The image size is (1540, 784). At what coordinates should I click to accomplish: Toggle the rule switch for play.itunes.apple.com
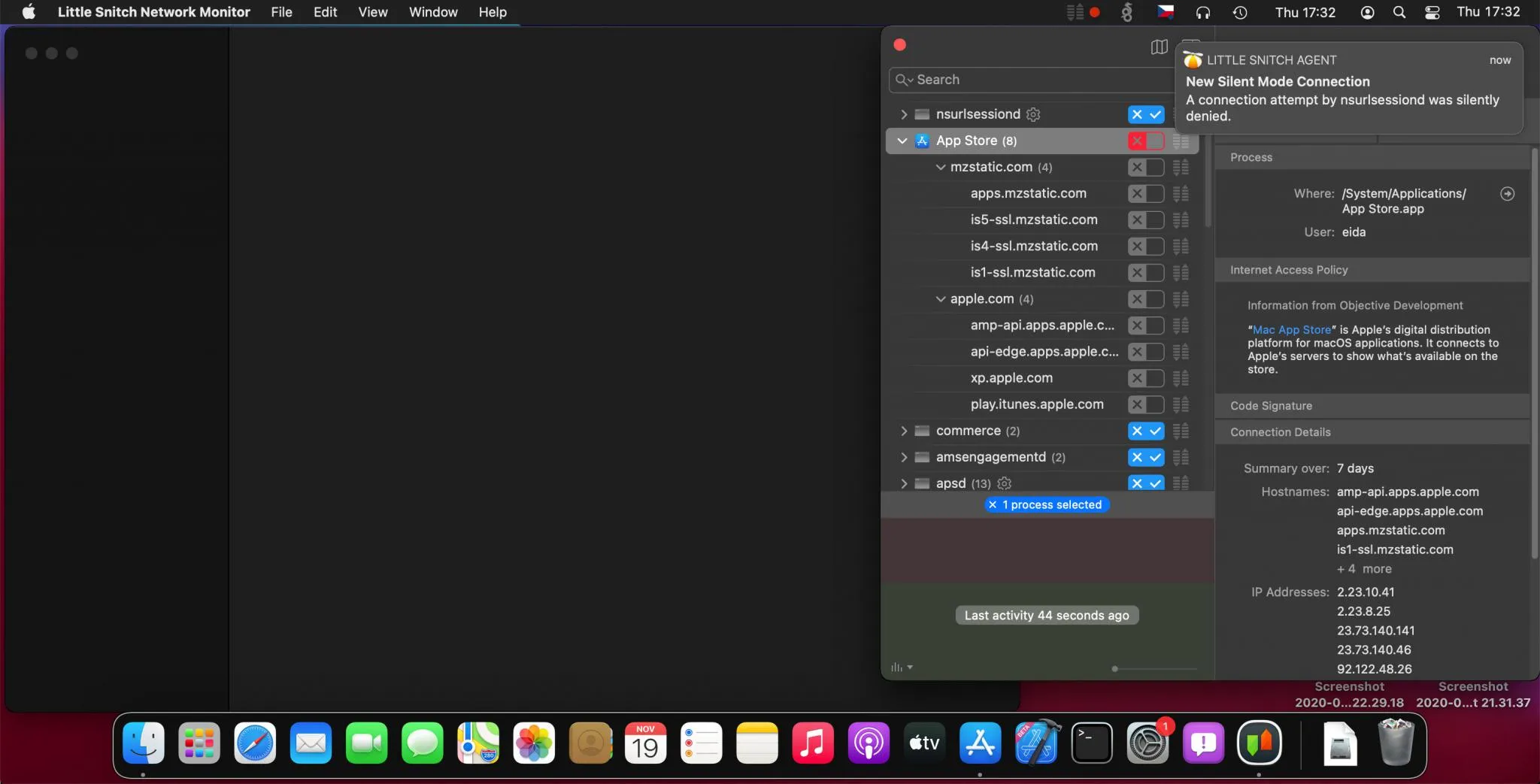(1146, 404)
